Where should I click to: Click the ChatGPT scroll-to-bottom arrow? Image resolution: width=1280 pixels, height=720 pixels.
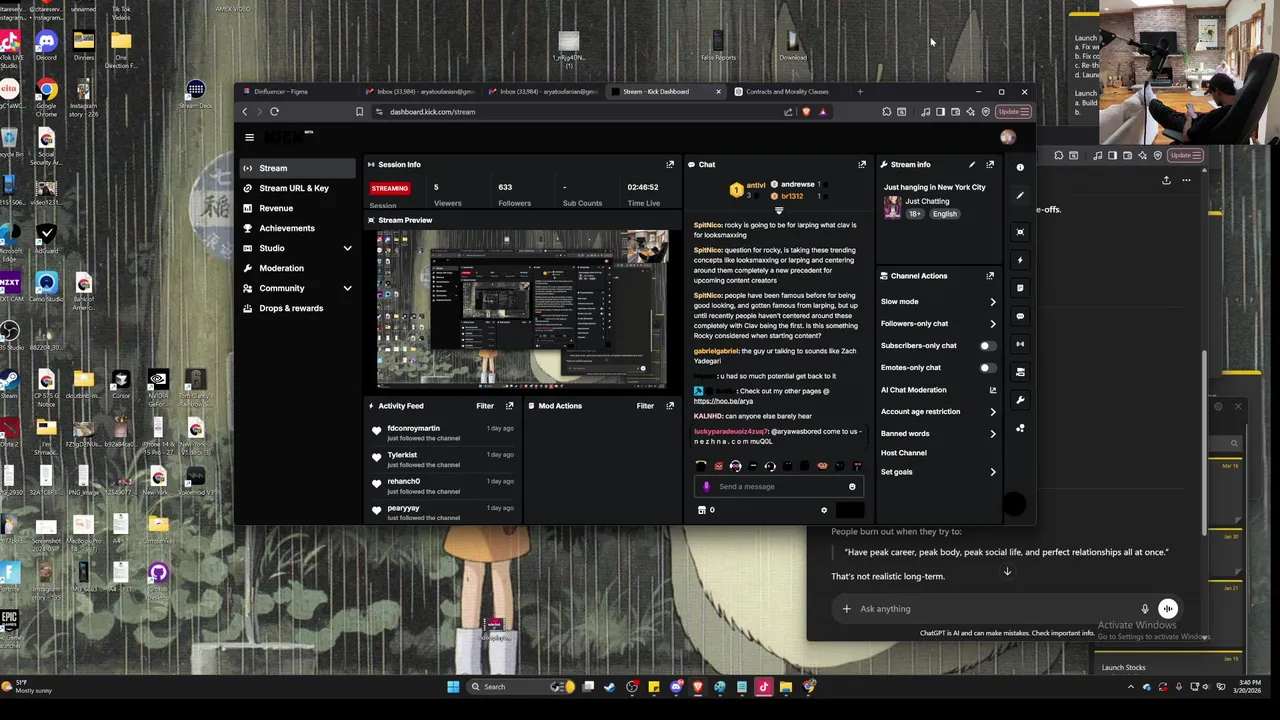click(1007, 572)
